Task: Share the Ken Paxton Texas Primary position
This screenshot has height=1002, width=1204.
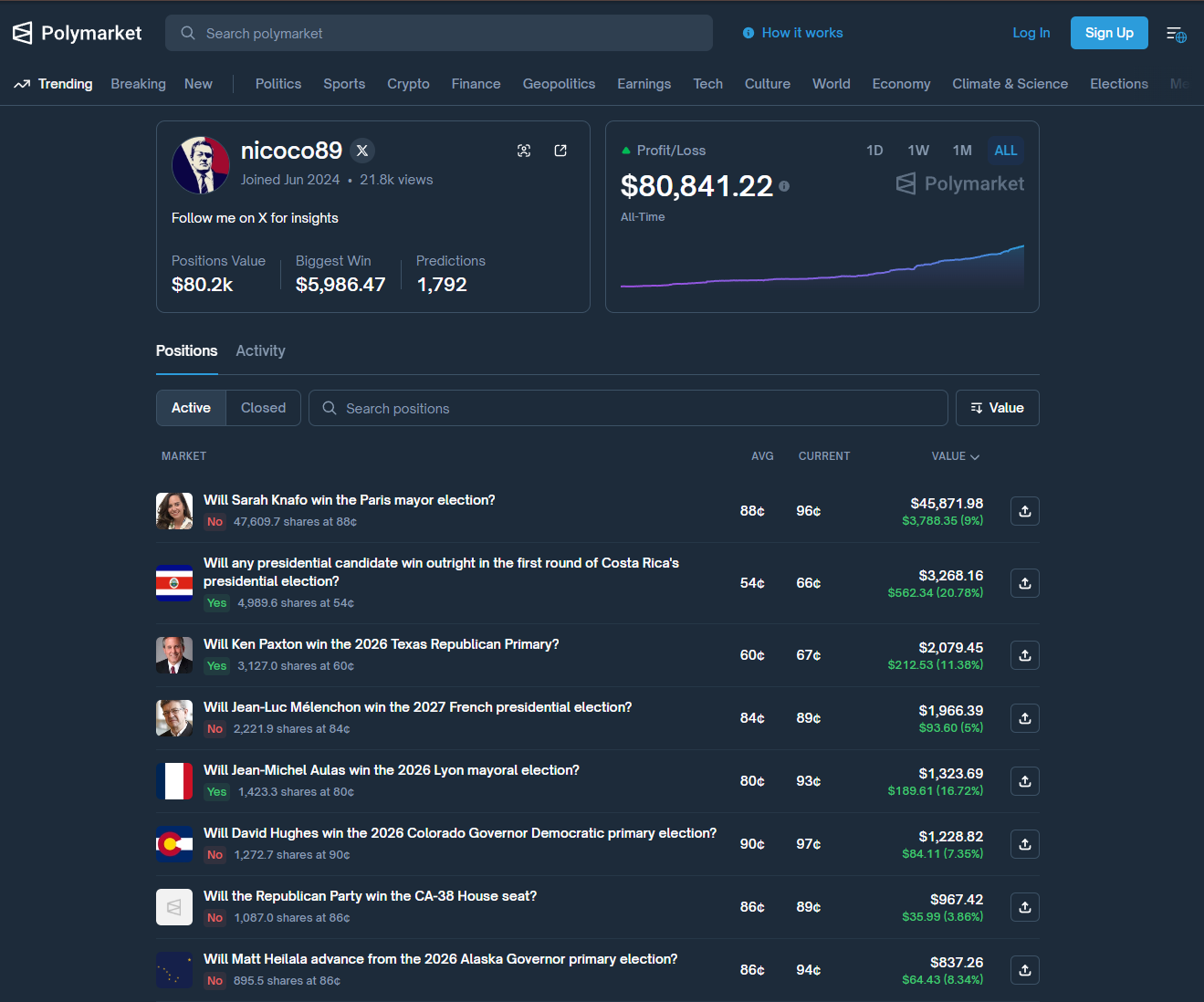Action: coord(1024,655)
